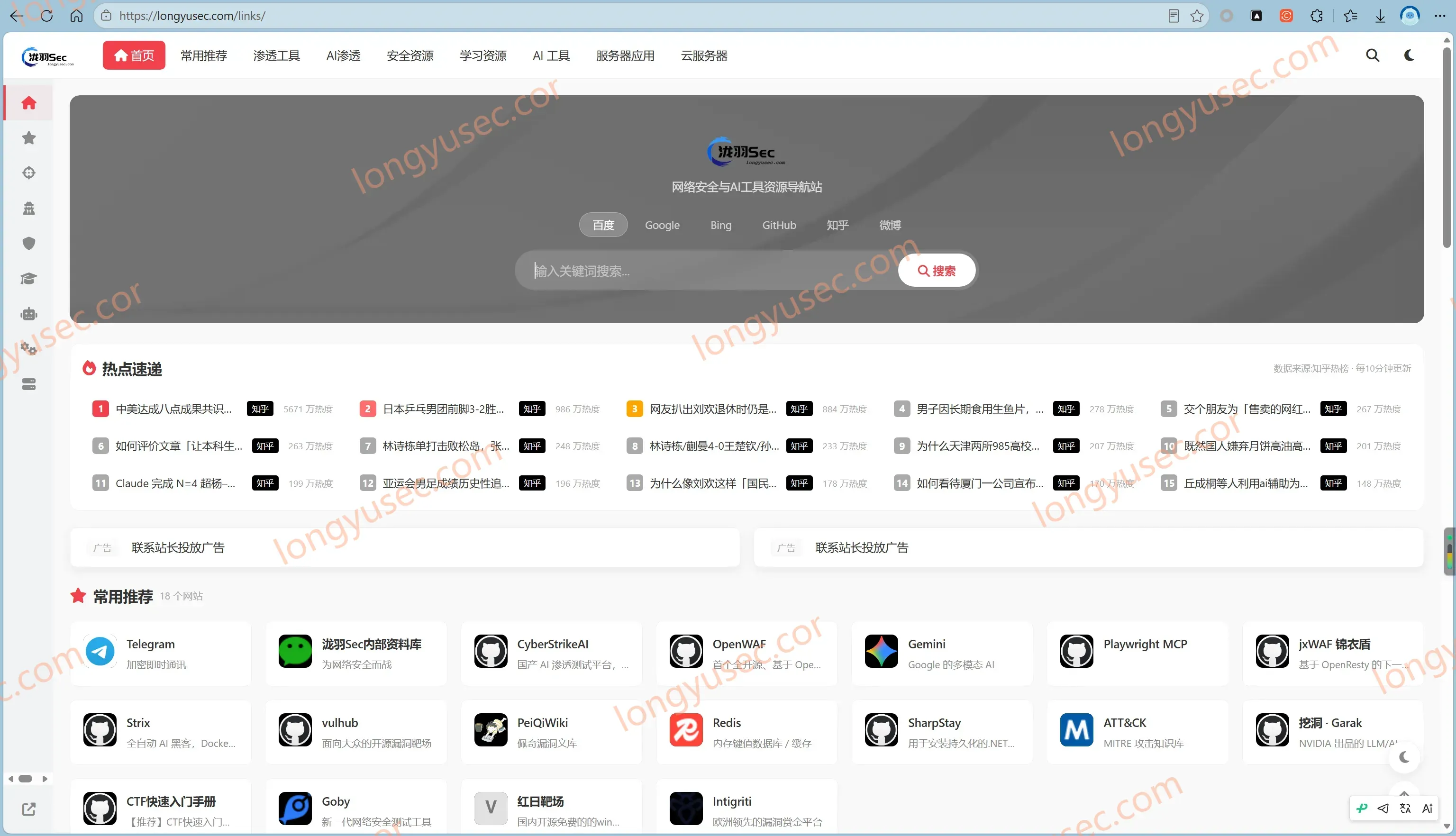Click first 联系站长投放广告 banner

coord(405,547)
